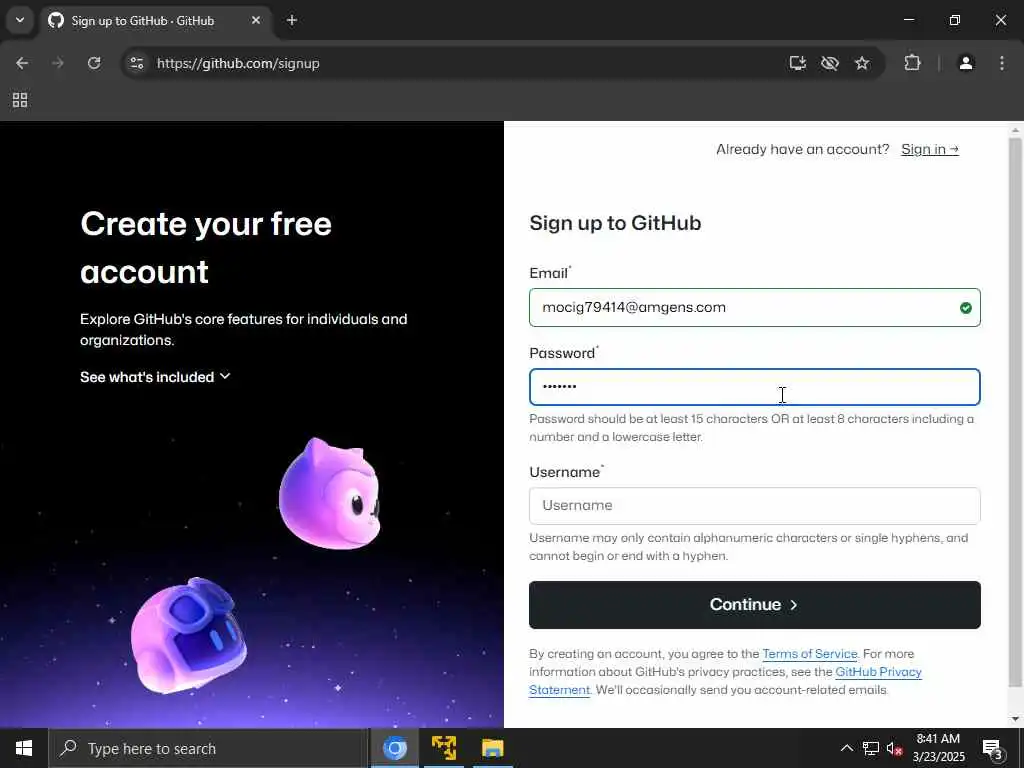Screen dimensions: 1024x768
Task: Click the purple robot Copilot mascot image
Action: click(189, 635)
